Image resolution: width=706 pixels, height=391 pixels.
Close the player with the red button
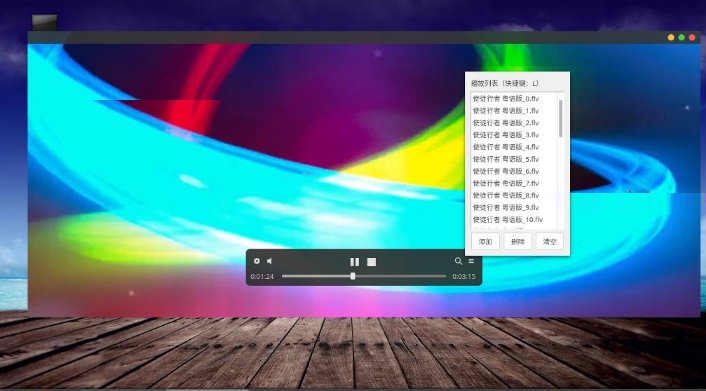(x=692, y=37)
